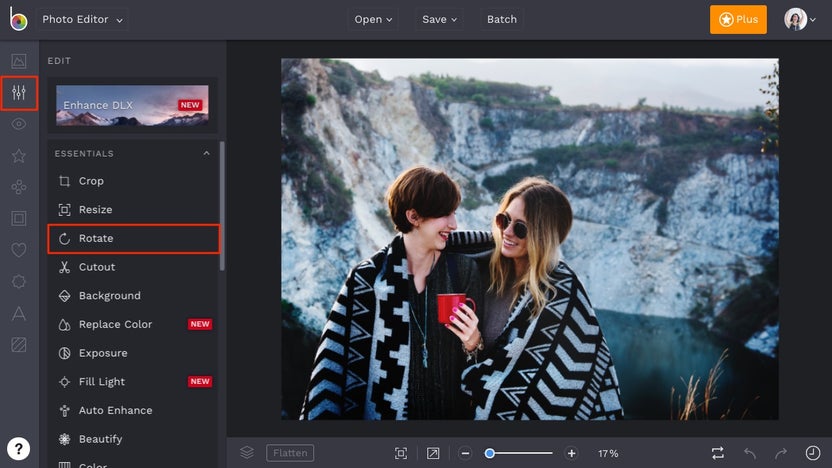832x468 pixels.
Task: Select the Beautify tool
Action: 133,439
